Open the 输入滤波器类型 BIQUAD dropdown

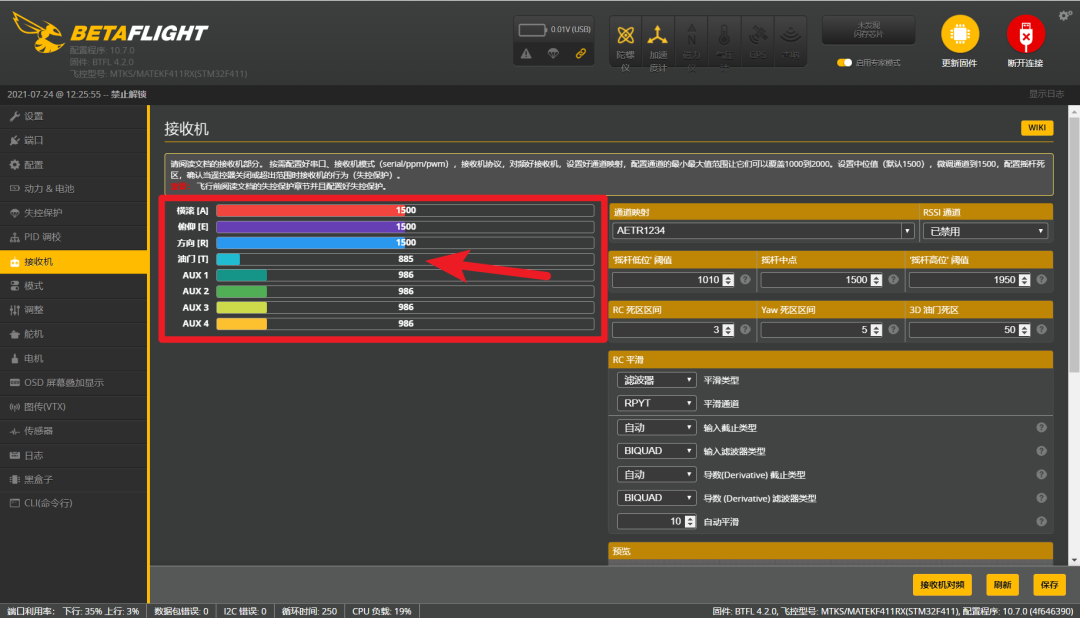coord(656,451)
